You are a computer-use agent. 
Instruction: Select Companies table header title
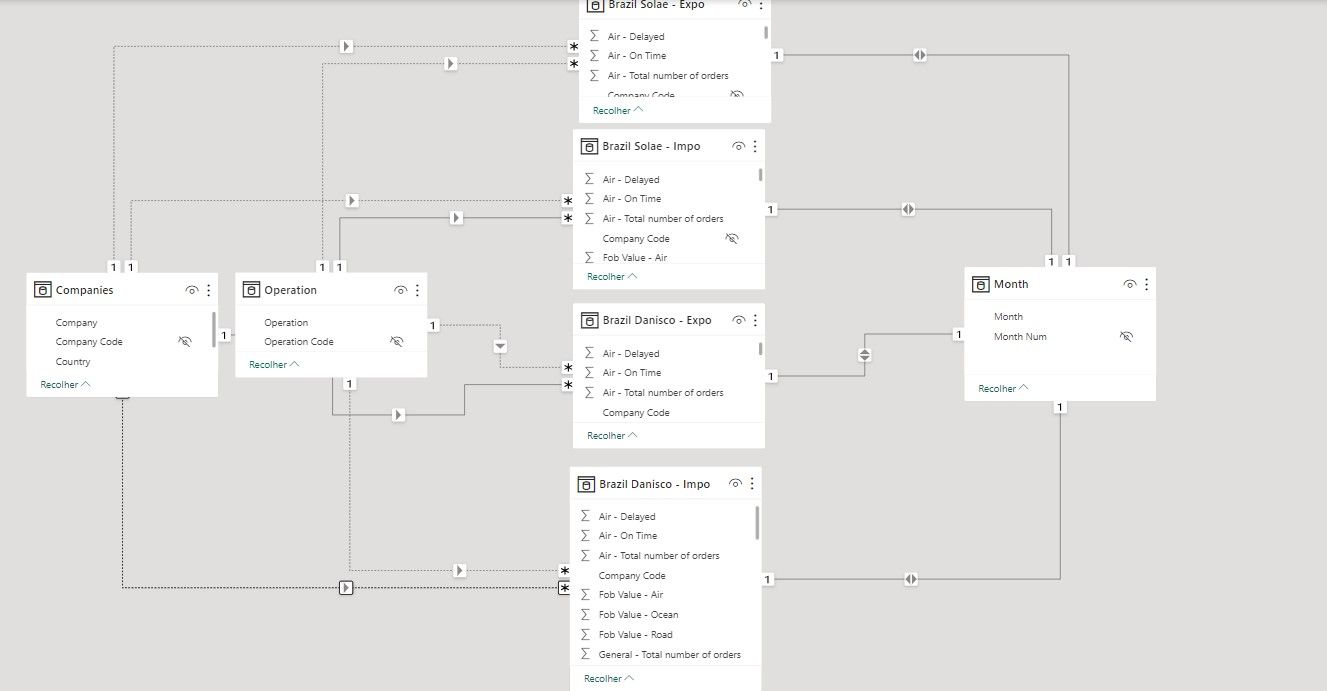85,290
